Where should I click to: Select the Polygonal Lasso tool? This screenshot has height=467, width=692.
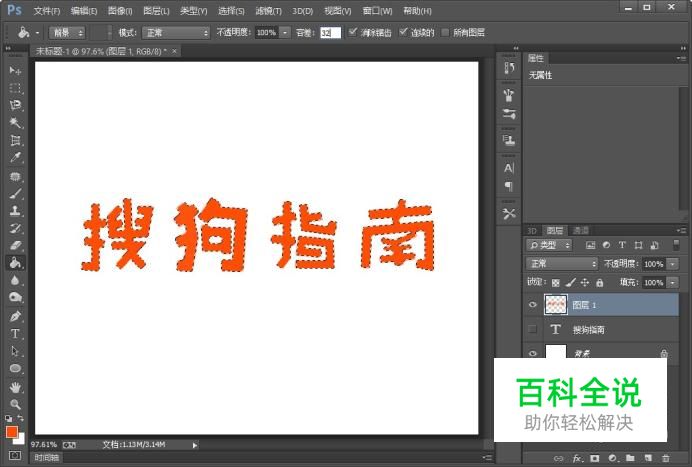point(15,105)
